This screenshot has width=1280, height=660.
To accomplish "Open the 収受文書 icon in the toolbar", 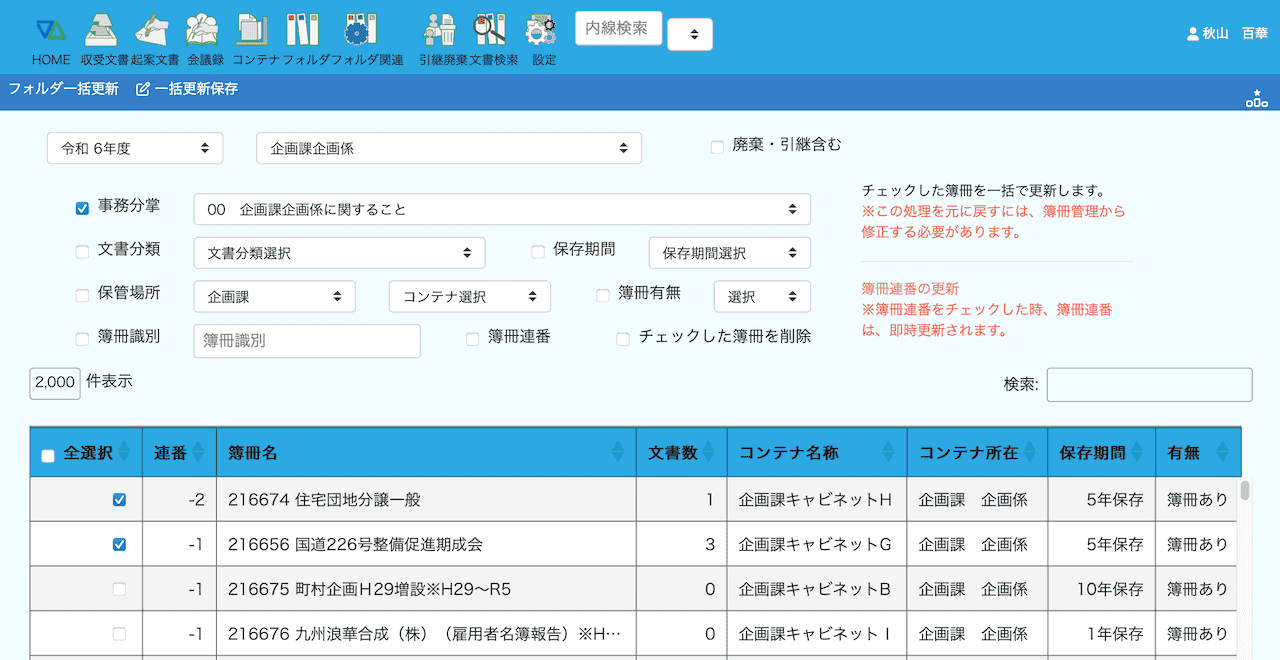I will [x=102, y=32].
